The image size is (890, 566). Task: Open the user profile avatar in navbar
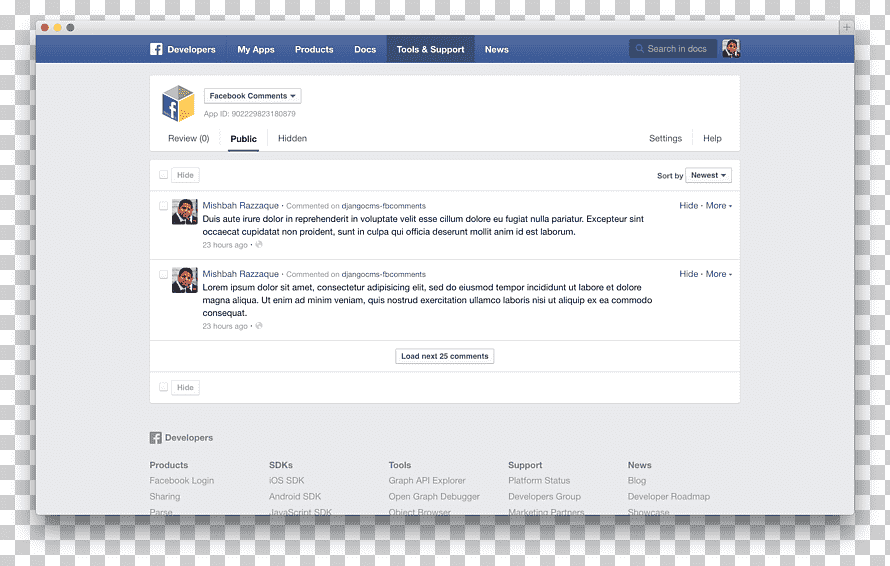[x=731, y=49]
